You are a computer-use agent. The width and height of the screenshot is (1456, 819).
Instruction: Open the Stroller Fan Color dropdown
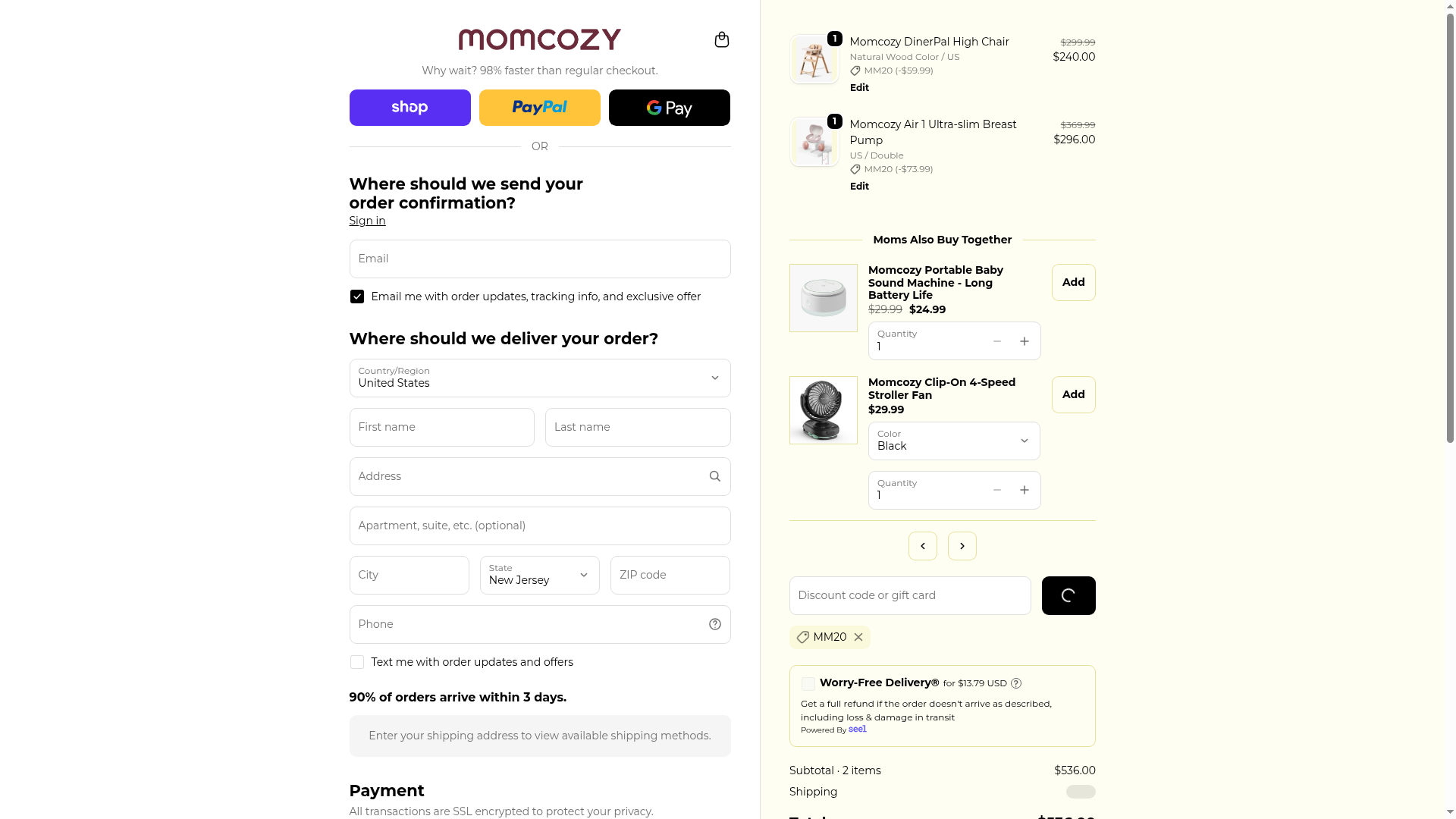pyautogui.click(x=954, y=441)
